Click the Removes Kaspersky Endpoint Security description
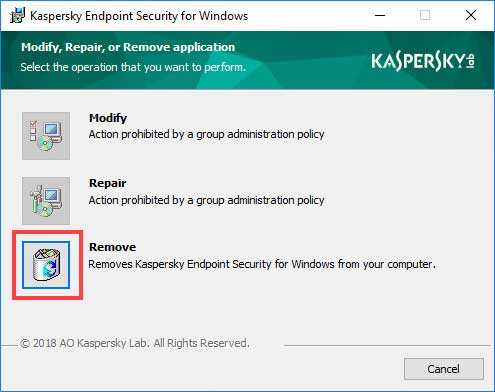The width and height of the screenshot is (495, 392). coord(262,264)
